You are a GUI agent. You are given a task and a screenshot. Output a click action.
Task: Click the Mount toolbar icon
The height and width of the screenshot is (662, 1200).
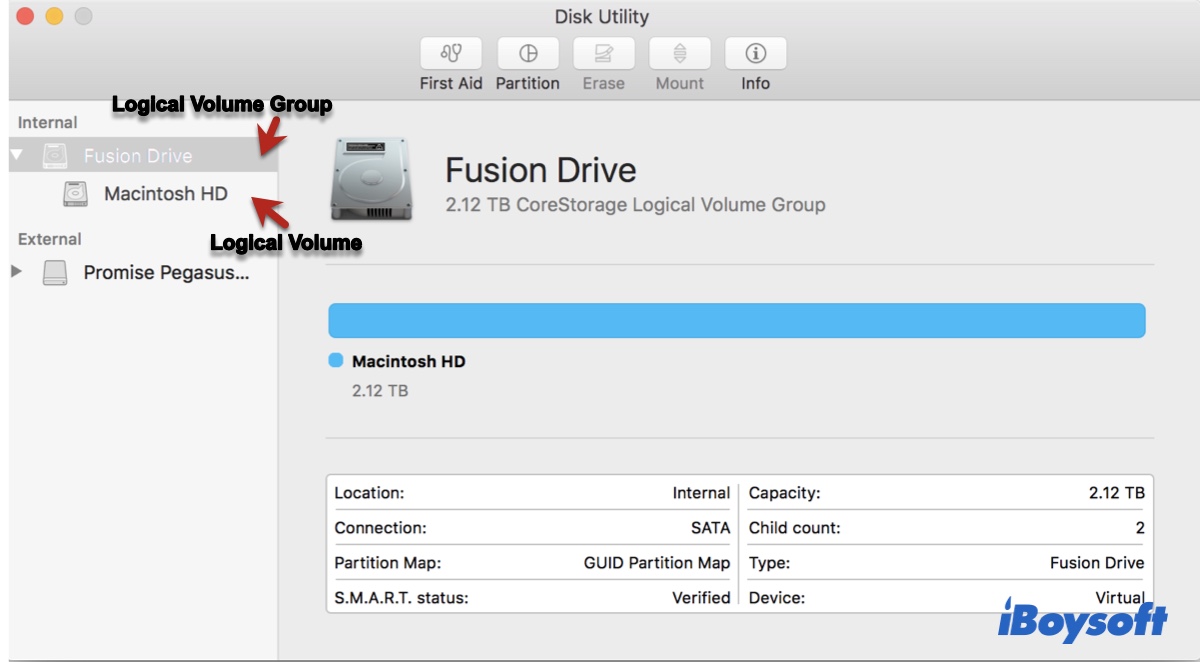(680, 53)
